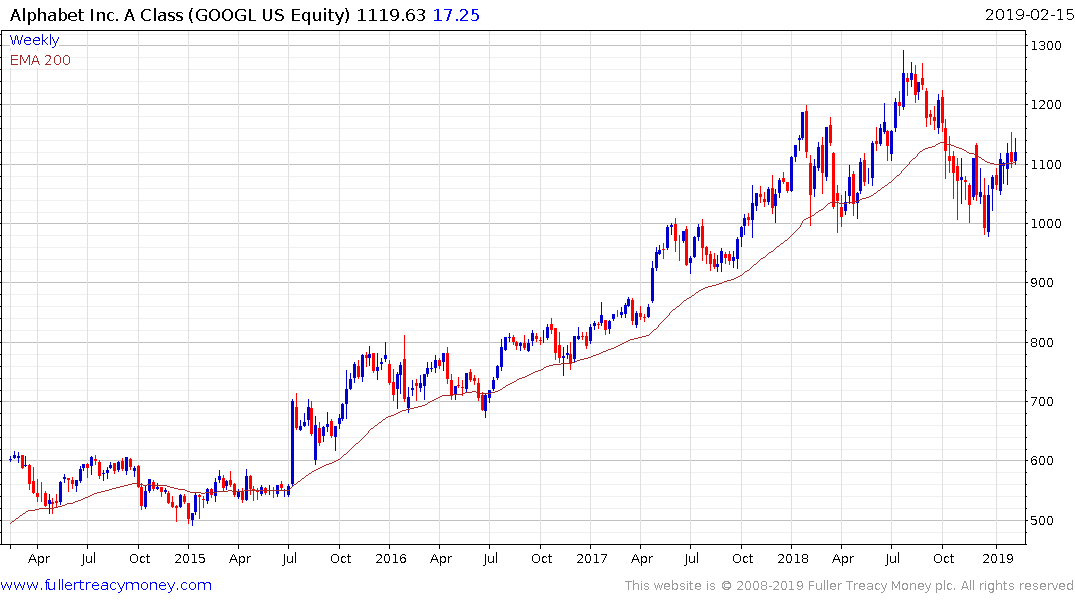
Task: Click the blue price change 17.25
Action: coord(456,15)
